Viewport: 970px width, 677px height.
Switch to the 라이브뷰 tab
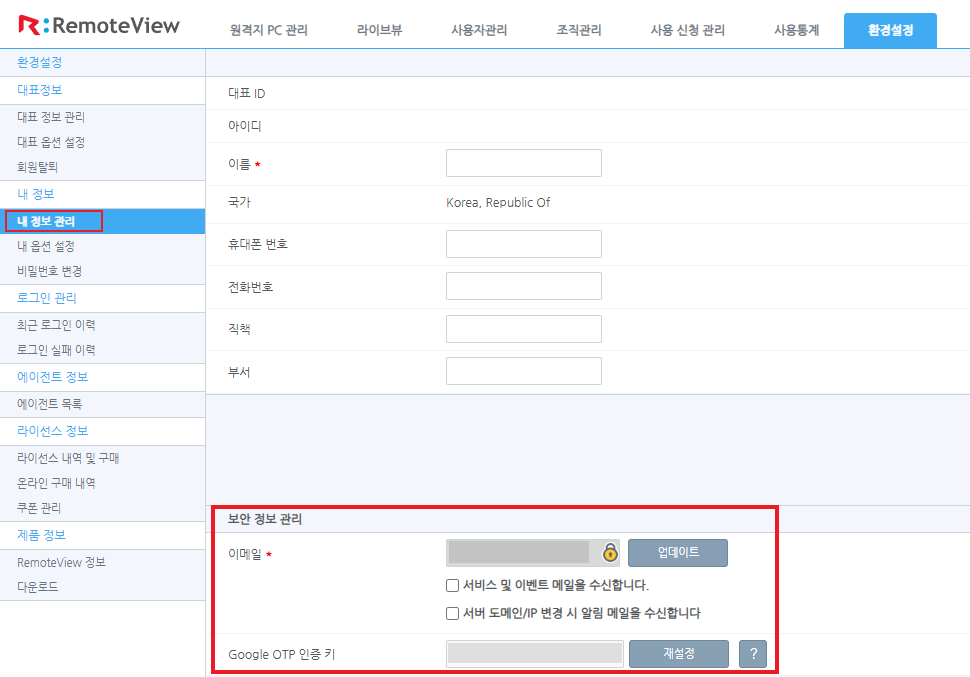pos(379,30)
